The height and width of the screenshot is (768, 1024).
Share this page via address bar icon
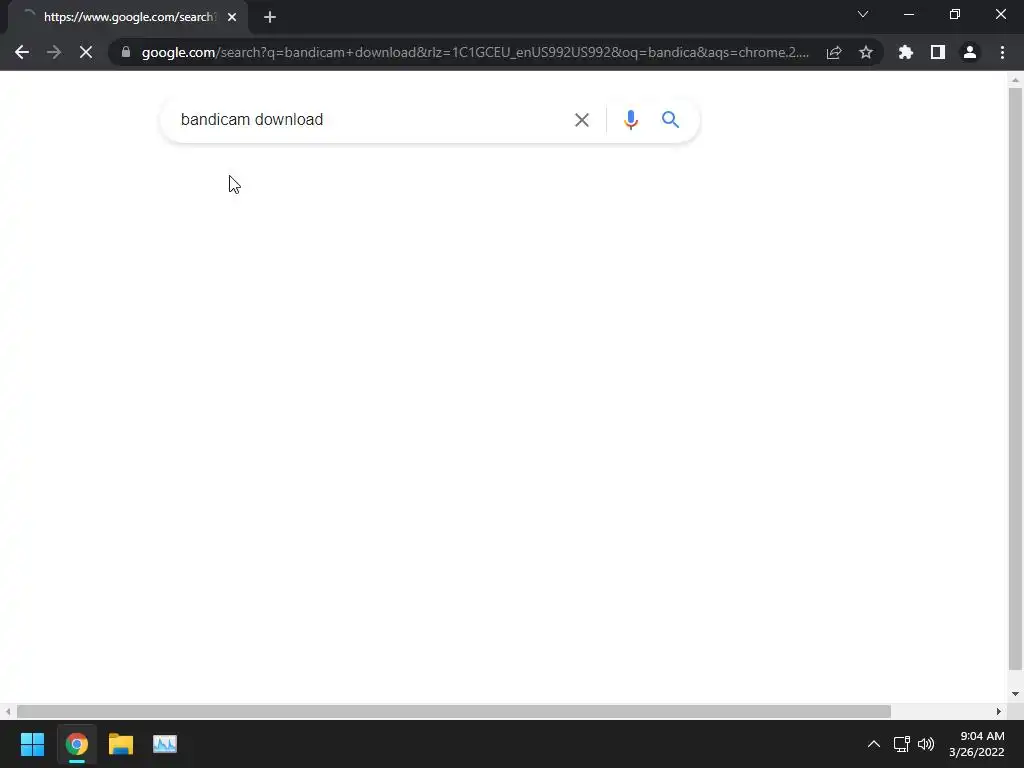[834, 52]
